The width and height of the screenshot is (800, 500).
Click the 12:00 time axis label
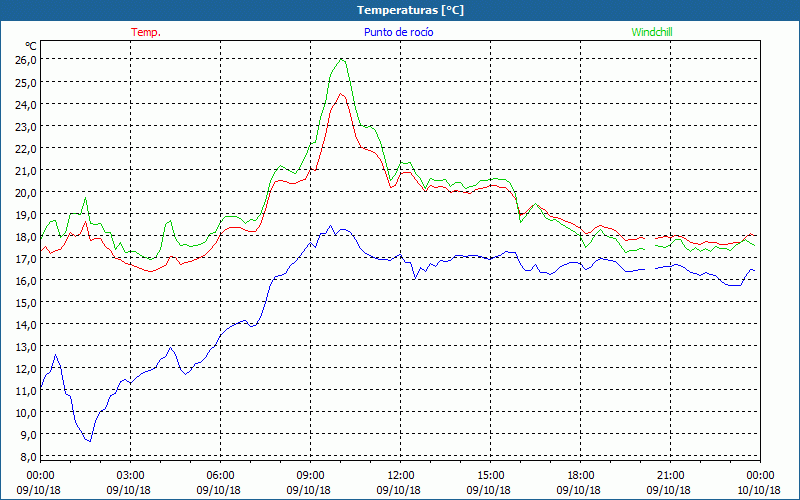click(401, 476)
